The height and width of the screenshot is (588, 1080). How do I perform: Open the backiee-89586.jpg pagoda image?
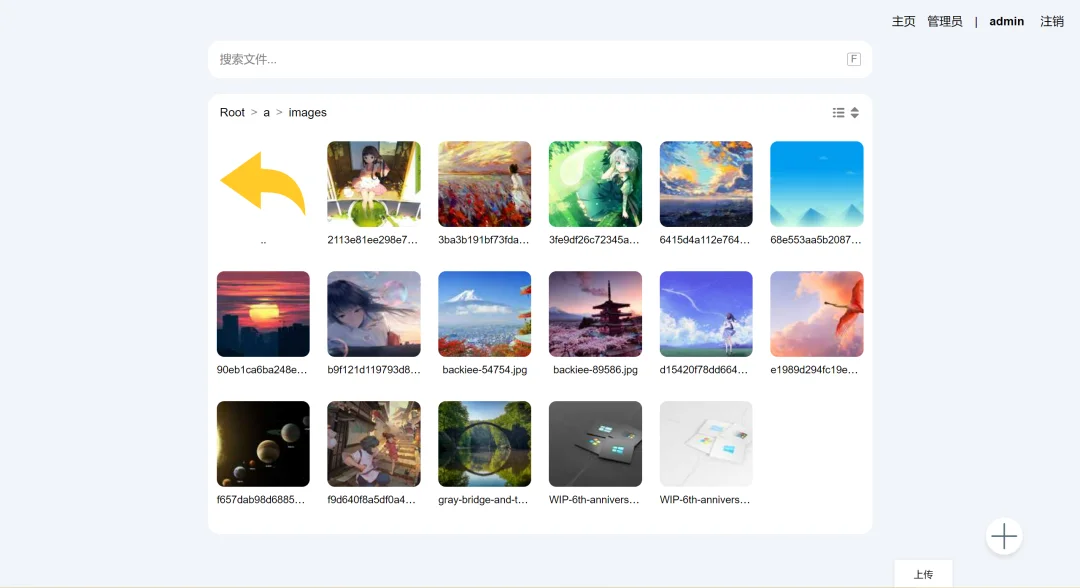coord(595,314)
